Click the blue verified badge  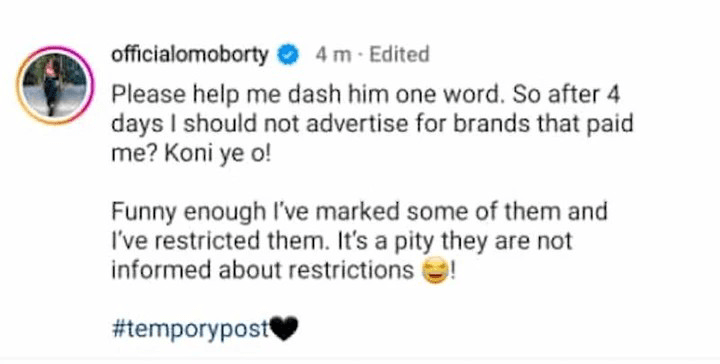(288, 55)
